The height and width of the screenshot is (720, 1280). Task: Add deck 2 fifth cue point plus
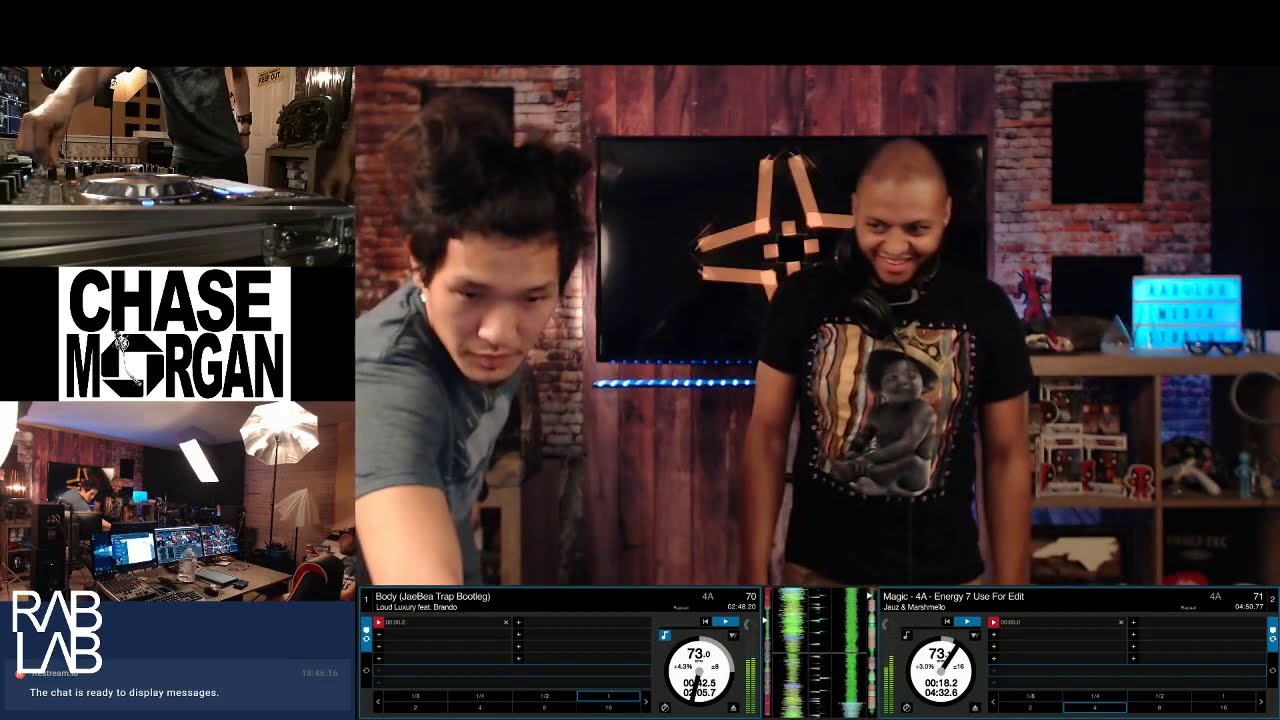tap(1133, 622)
